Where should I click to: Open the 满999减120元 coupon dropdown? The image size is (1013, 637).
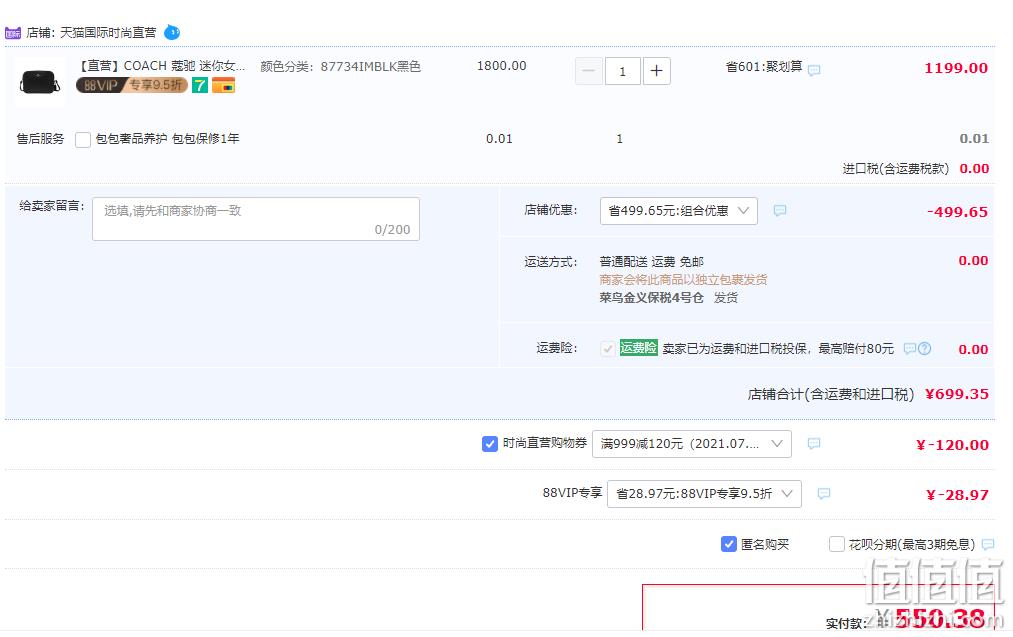[x=691, y=444]
